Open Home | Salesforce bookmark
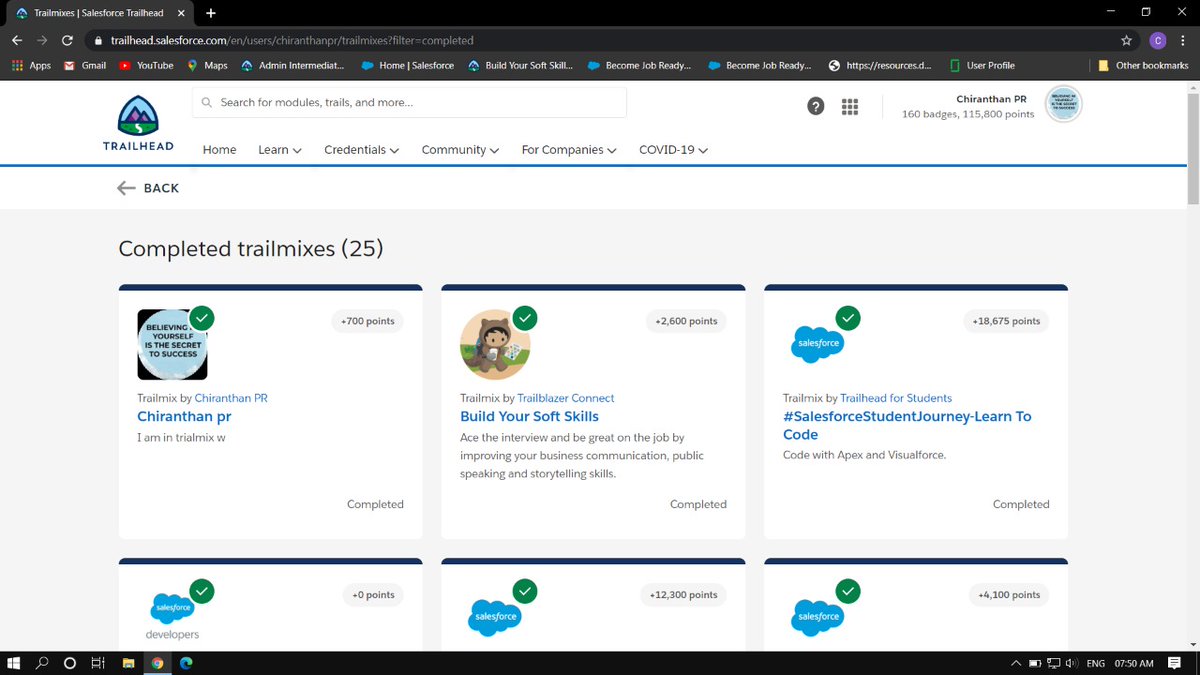The height and width of the screenshot is (675, 1200). coord(408,65)
